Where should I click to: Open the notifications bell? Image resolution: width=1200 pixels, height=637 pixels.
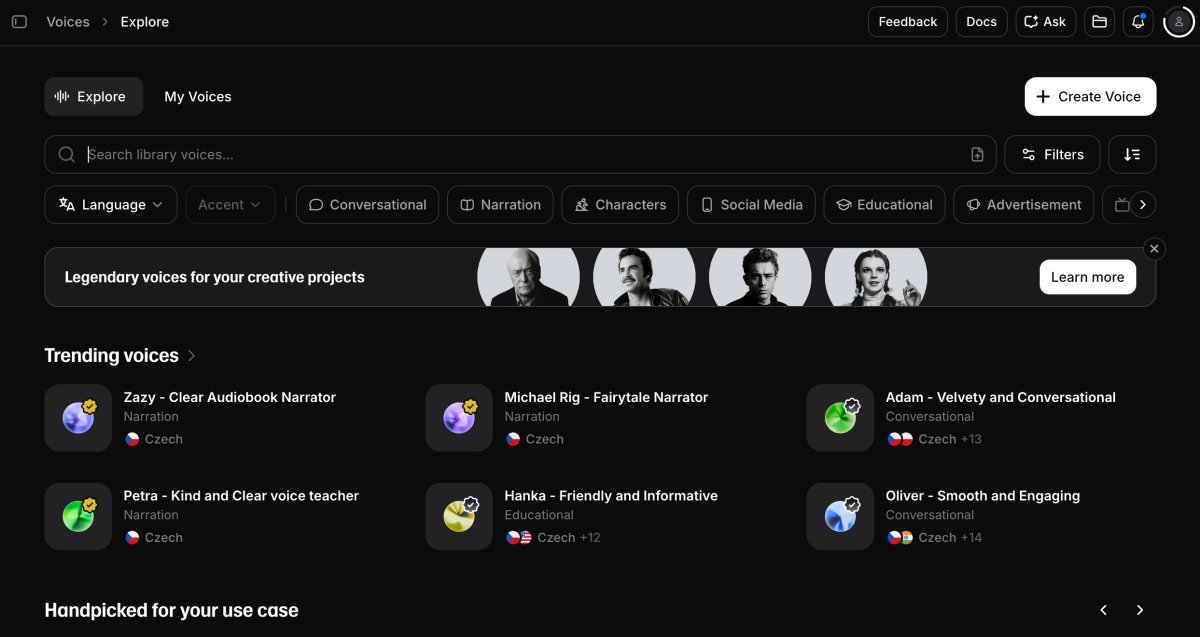(x=1138, y=21)
